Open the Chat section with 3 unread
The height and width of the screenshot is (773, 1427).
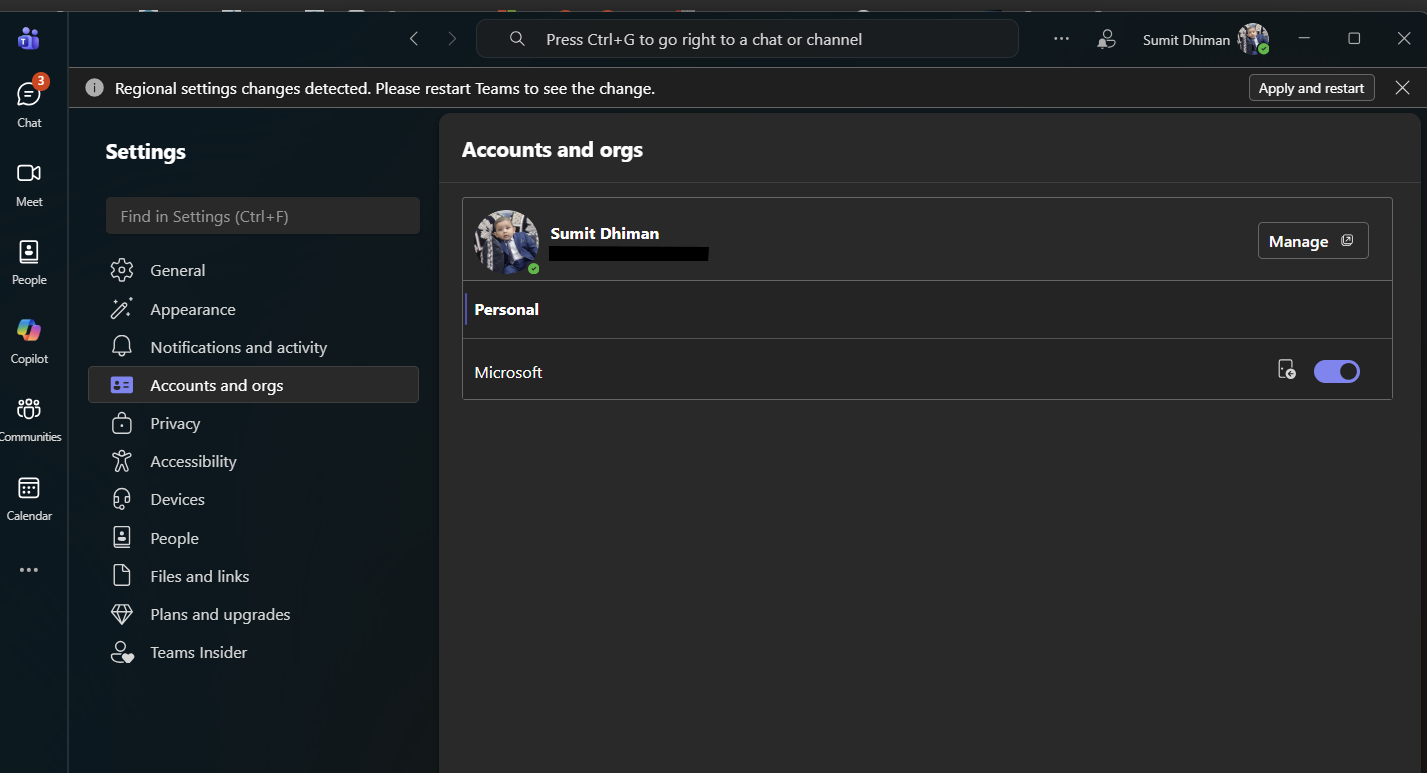[x=29, y=103]
